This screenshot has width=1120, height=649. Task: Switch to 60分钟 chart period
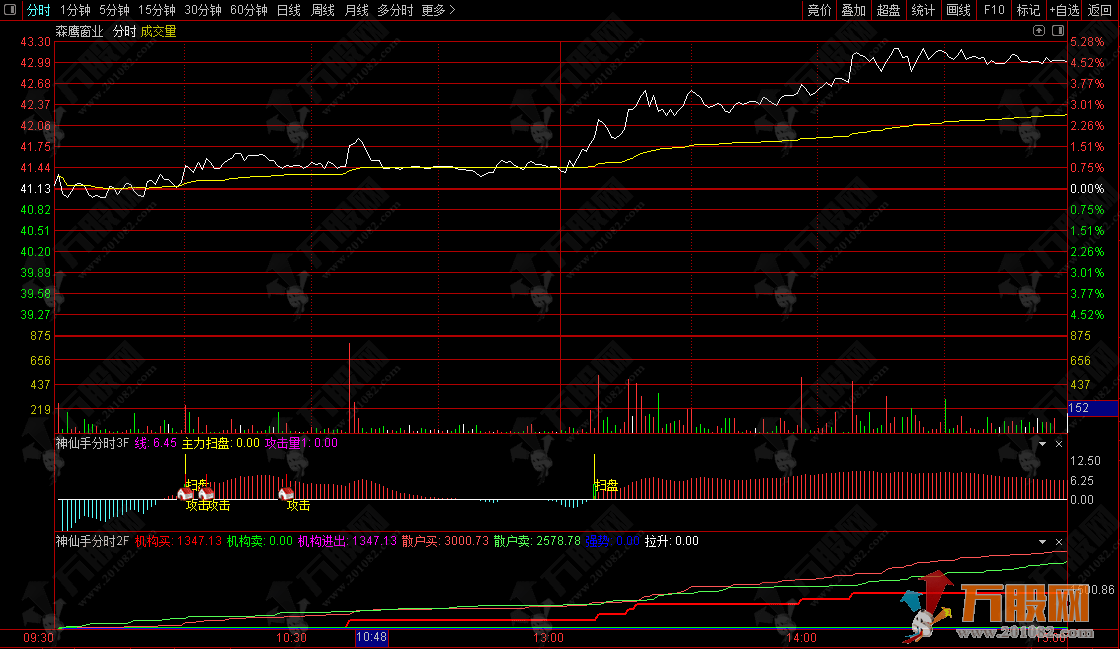(x=249, y=10)
